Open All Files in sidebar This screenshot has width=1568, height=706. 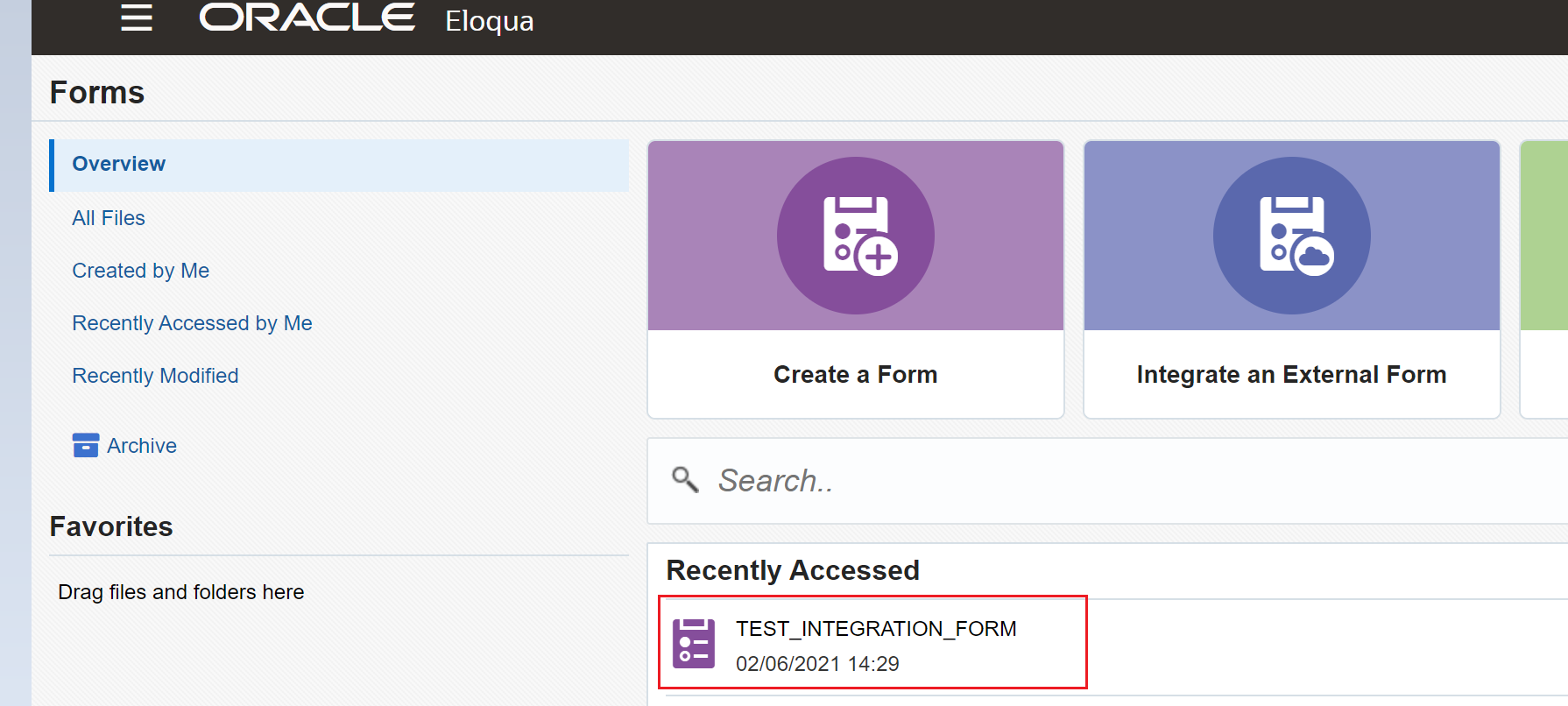click(109, 218)
